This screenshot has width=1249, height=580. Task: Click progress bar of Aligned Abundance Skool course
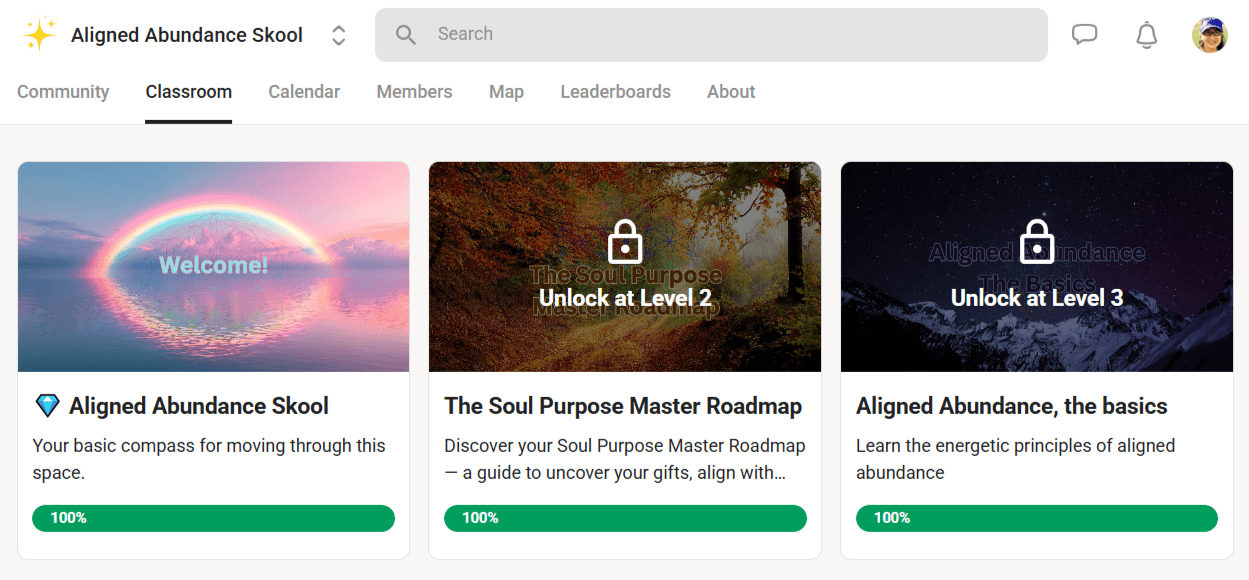pyautogui.click(x=213, y=518)
